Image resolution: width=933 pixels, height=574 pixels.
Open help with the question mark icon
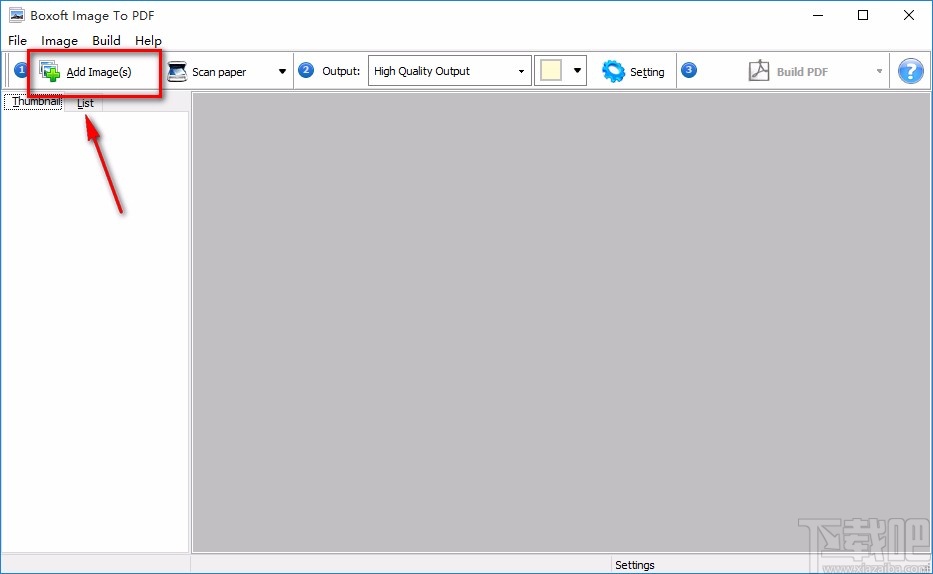point(910,71)
